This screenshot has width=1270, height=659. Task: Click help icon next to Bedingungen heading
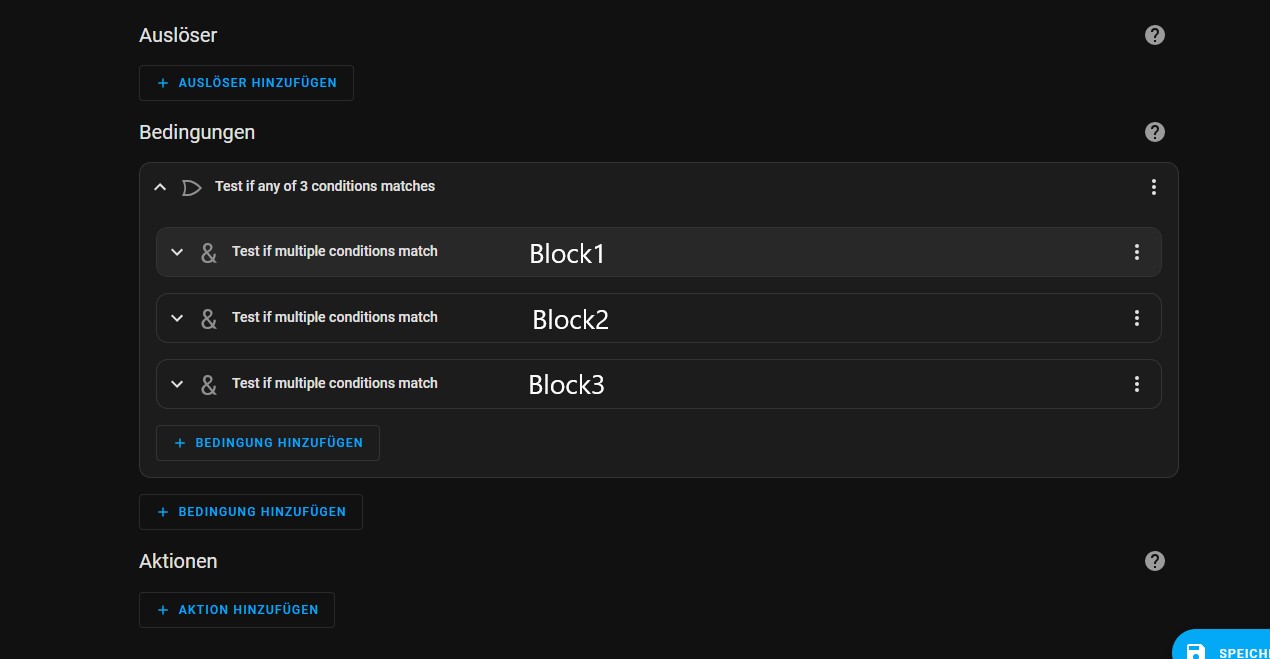[x=1155, y=132]
